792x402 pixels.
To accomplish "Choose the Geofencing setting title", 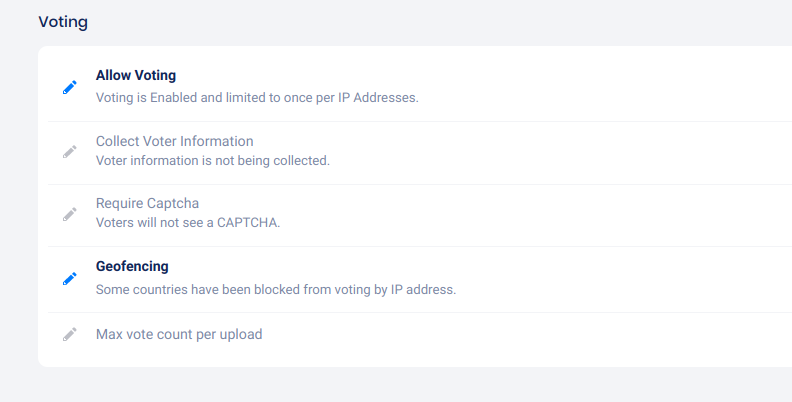I will coord(132,266).
